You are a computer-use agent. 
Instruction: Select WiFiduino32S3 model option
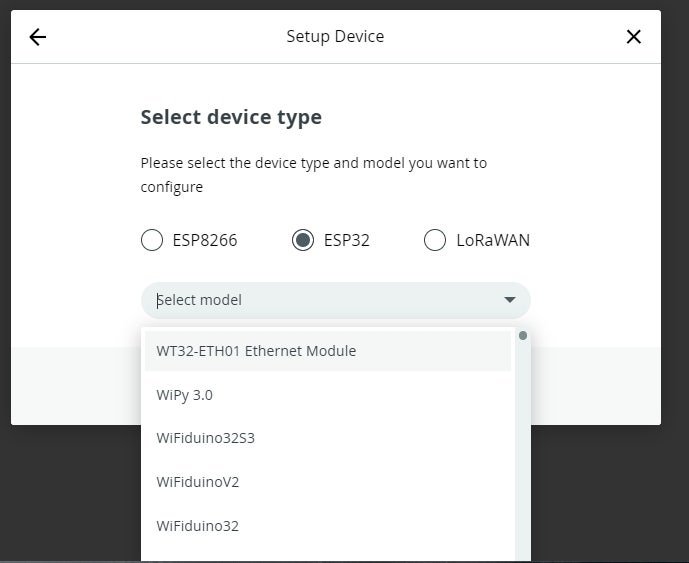pyautogui.click(x=328, y=438)
